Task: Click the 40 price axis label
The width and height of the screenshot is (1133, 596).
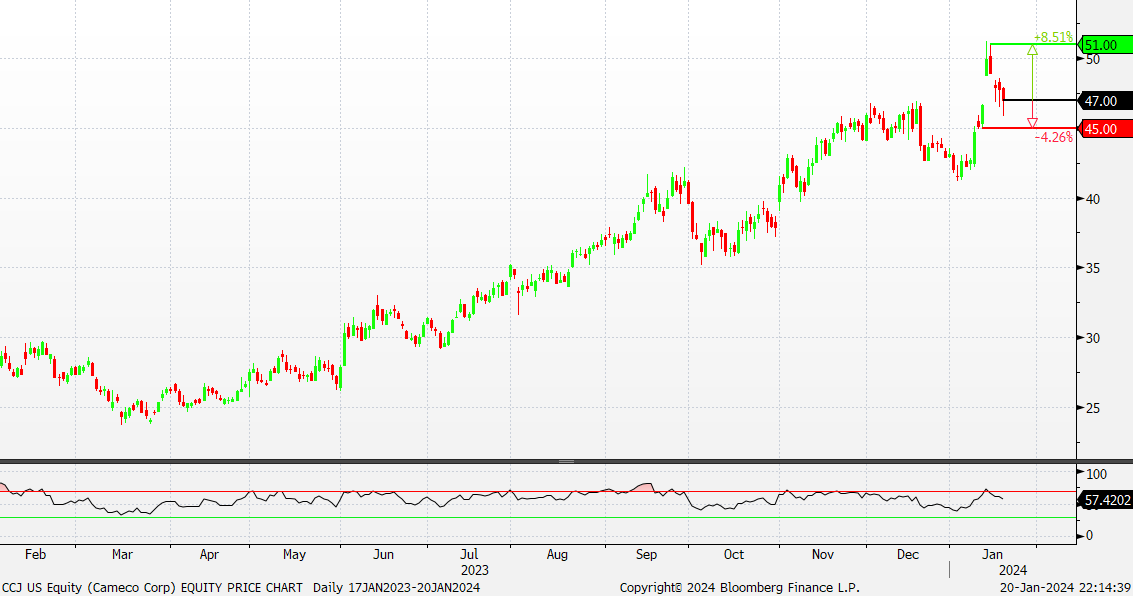Action: click(1092, 199)
